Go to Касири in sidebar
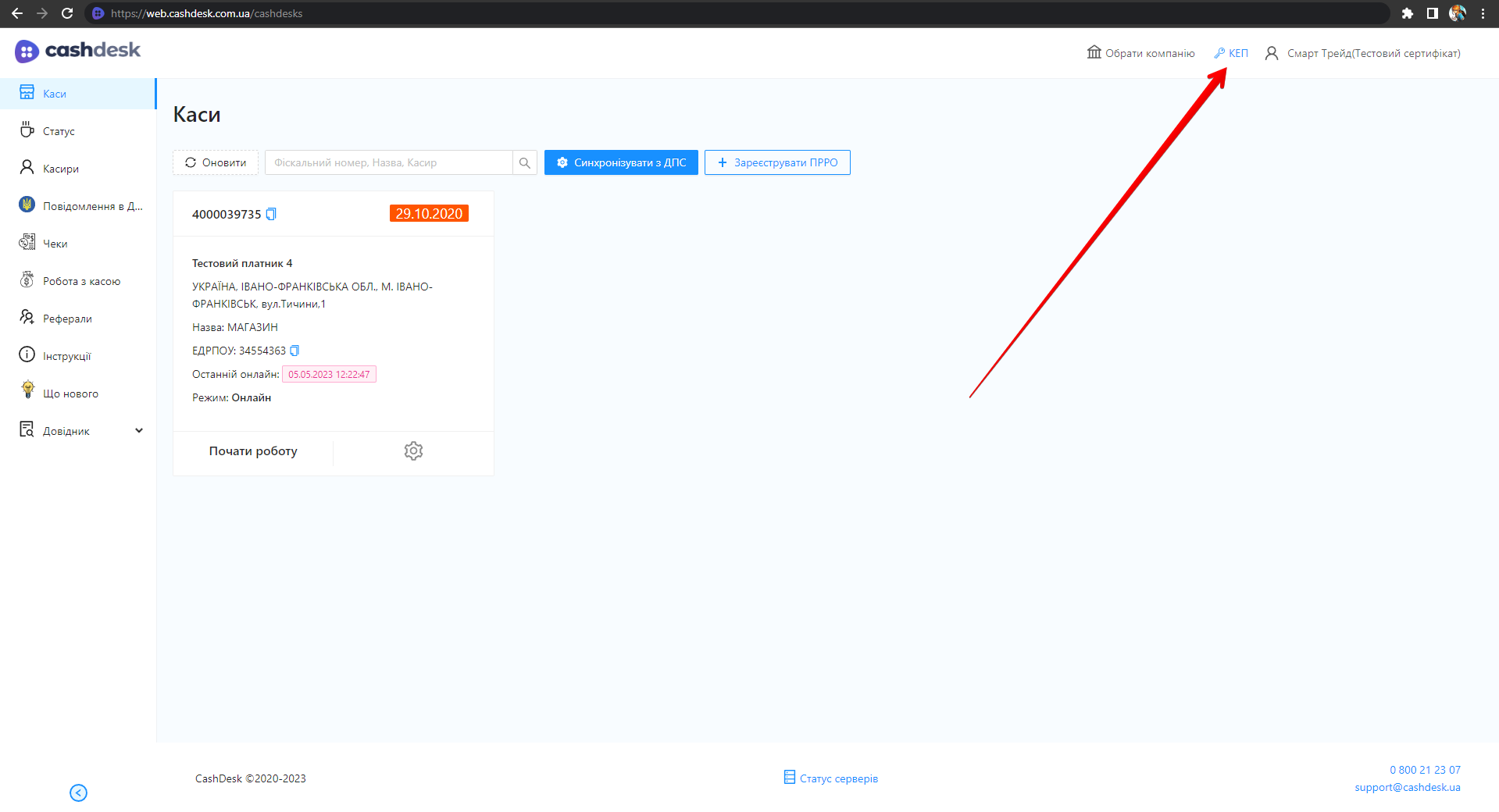1499x812 pixels. (61, 169)
